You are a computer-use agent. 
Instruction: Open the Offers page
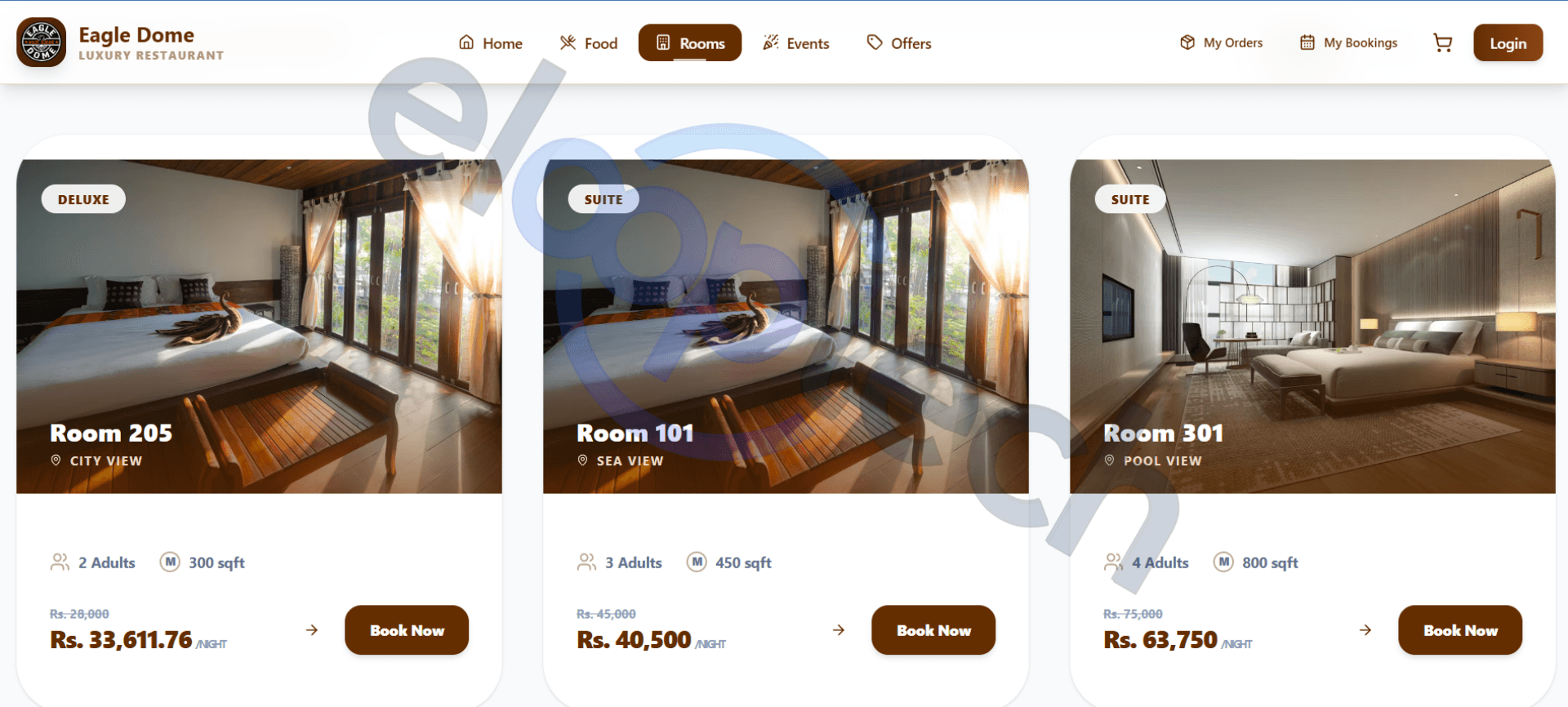(899, 43)
